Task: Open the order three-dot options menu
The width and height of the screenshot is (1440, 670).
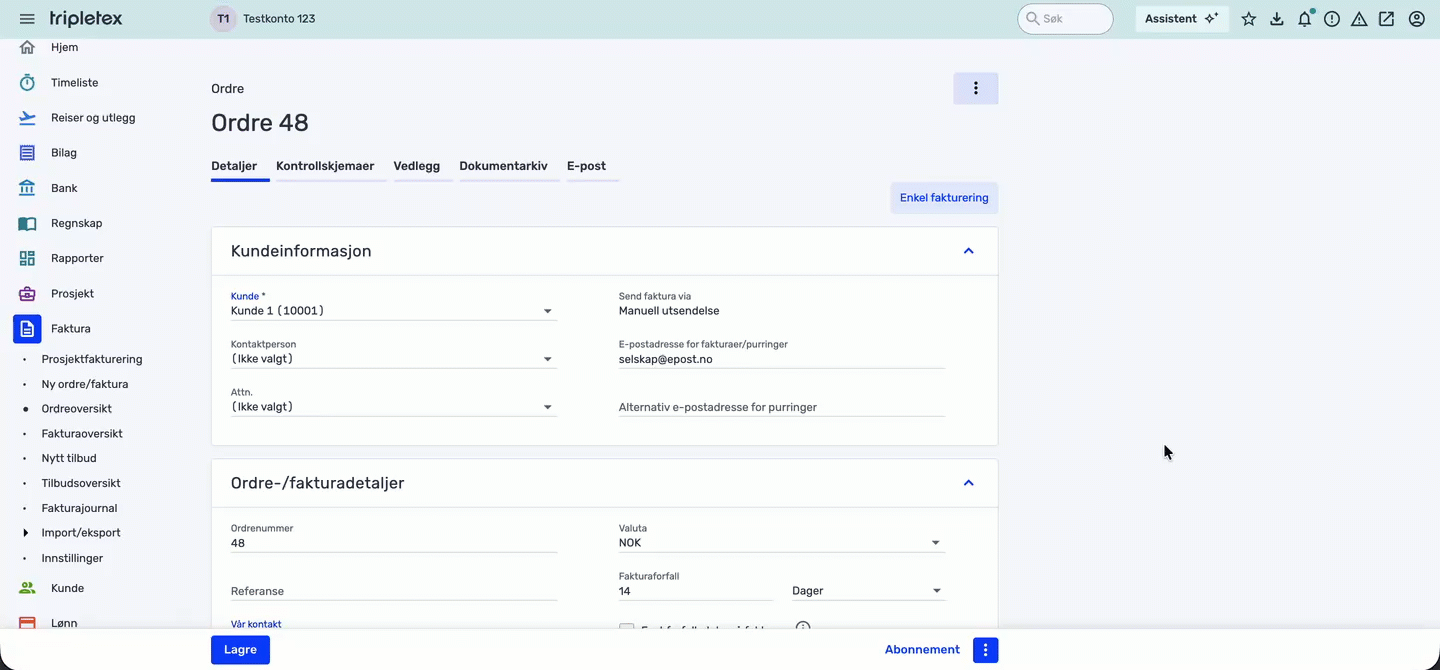Action: [975, 88]
